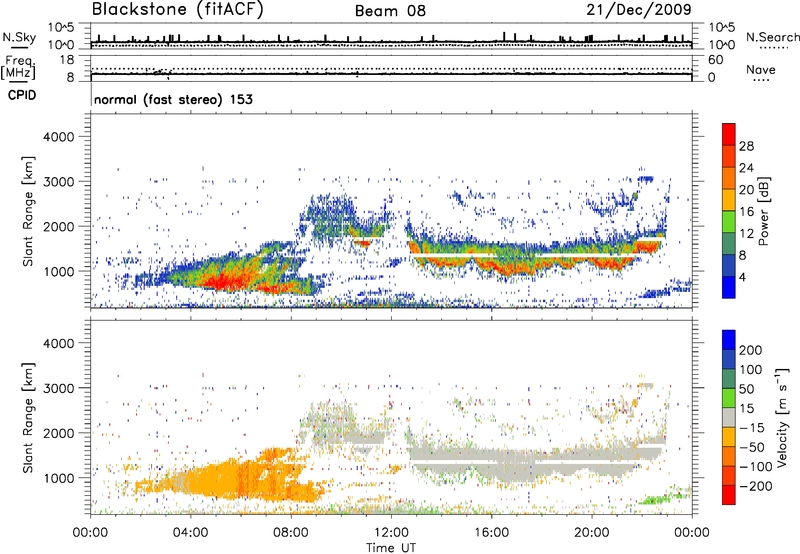Click the 4 label on the Power colorbar
The height and width of the screenshot is (554, 800).
pyautogui.click(x=742, y=277)
